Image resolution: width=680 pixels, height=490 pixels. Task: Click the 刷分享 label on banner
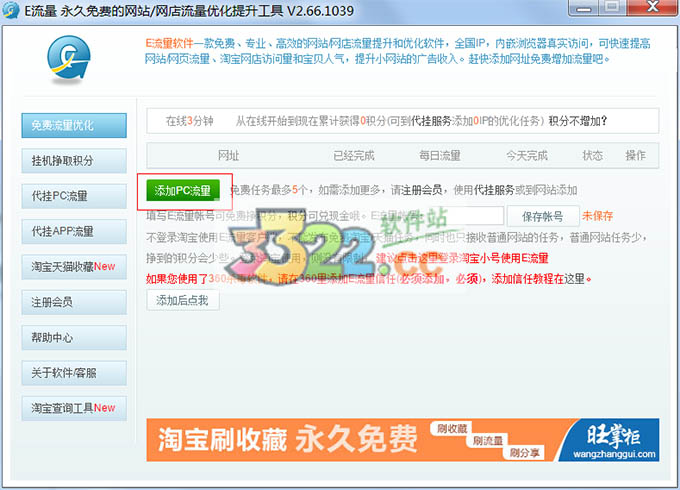[x=524, y=453]
